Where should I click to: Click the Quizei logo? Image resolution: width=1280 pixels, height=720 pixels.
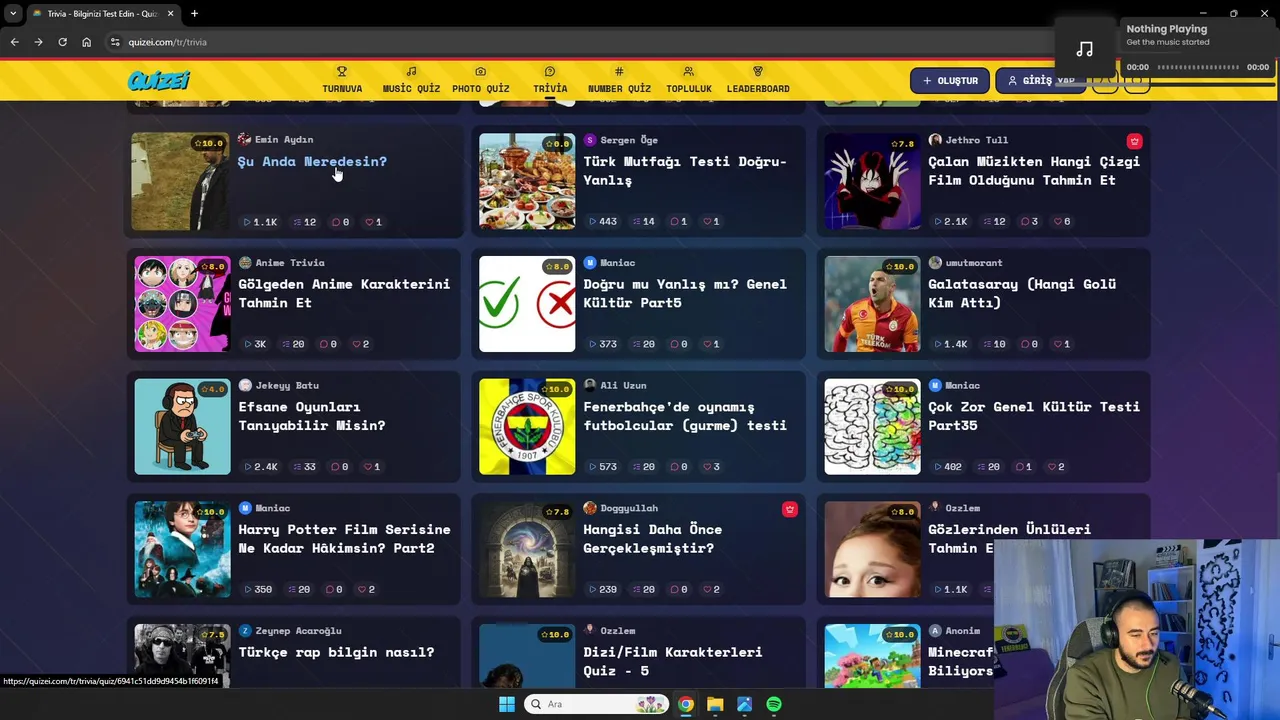click(159, 81)
